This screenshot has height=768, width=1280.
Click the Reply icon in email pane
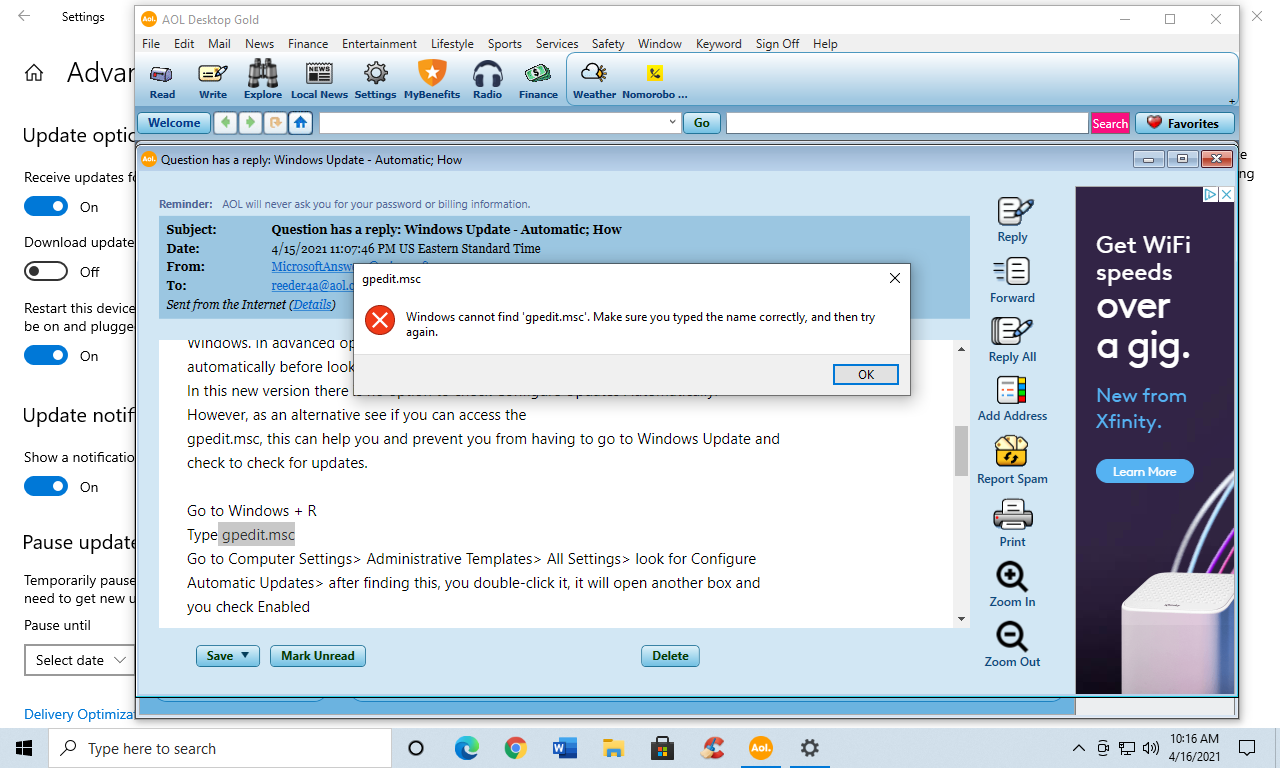point(1013,220)
